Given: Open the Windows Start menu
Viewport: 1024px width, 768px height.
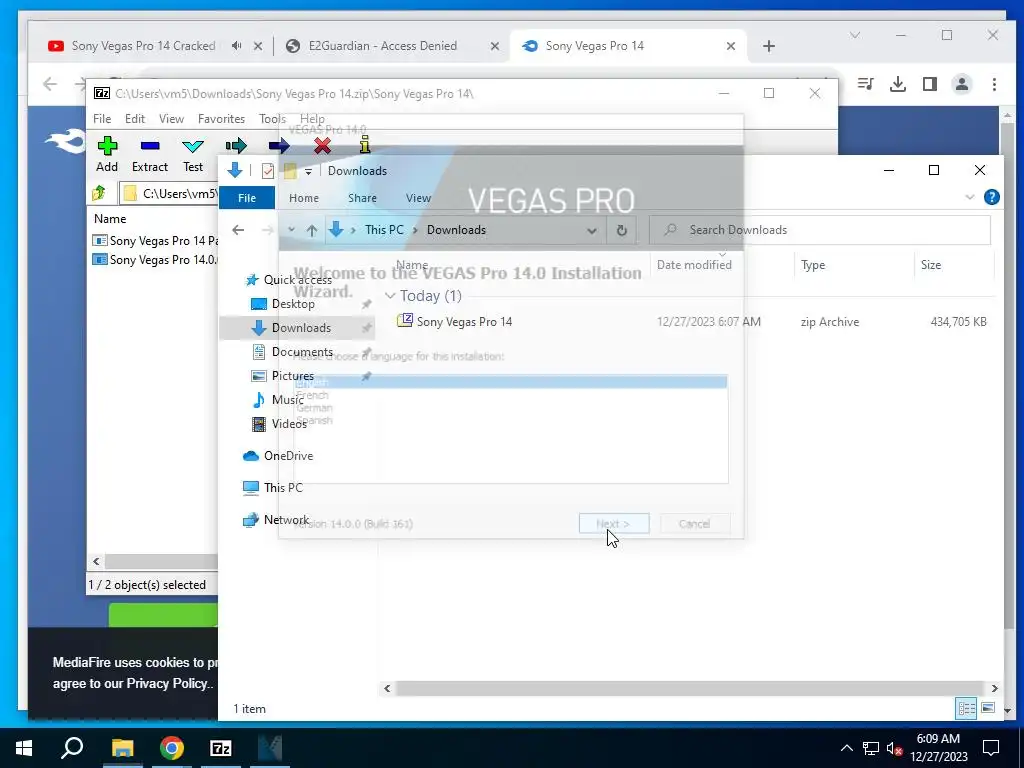Looking at the screenshot, I should click(x=24, y=748).
